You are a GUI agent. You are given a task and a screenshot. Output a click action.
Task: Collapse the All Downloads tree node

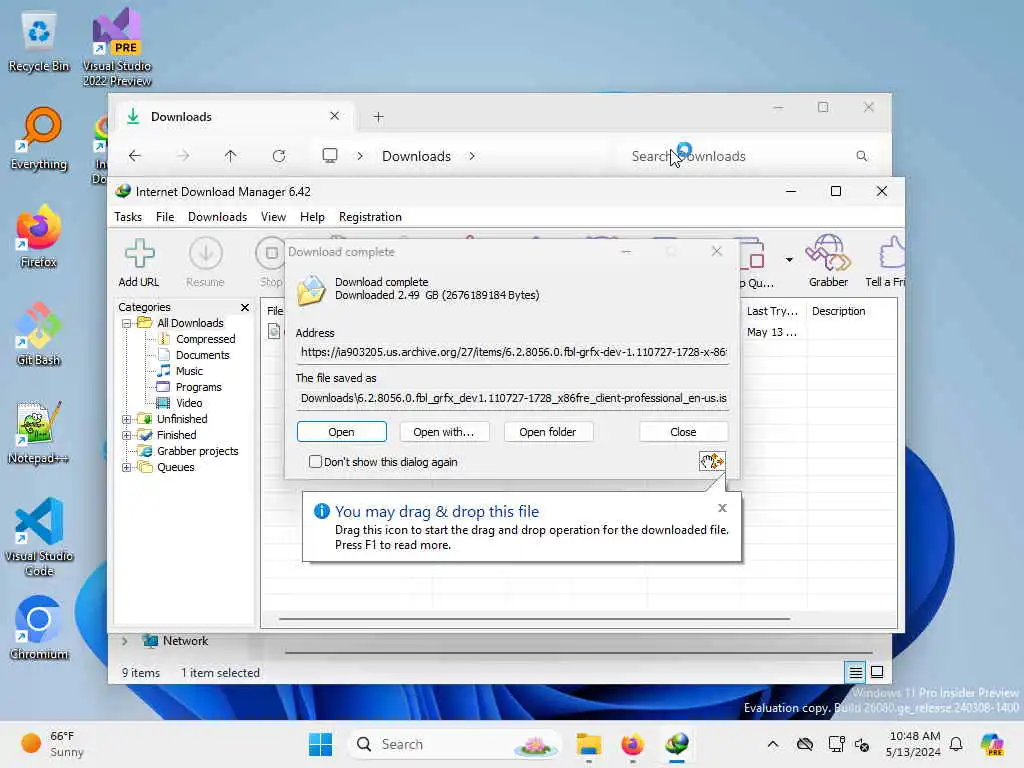click(x=127, y=323)
